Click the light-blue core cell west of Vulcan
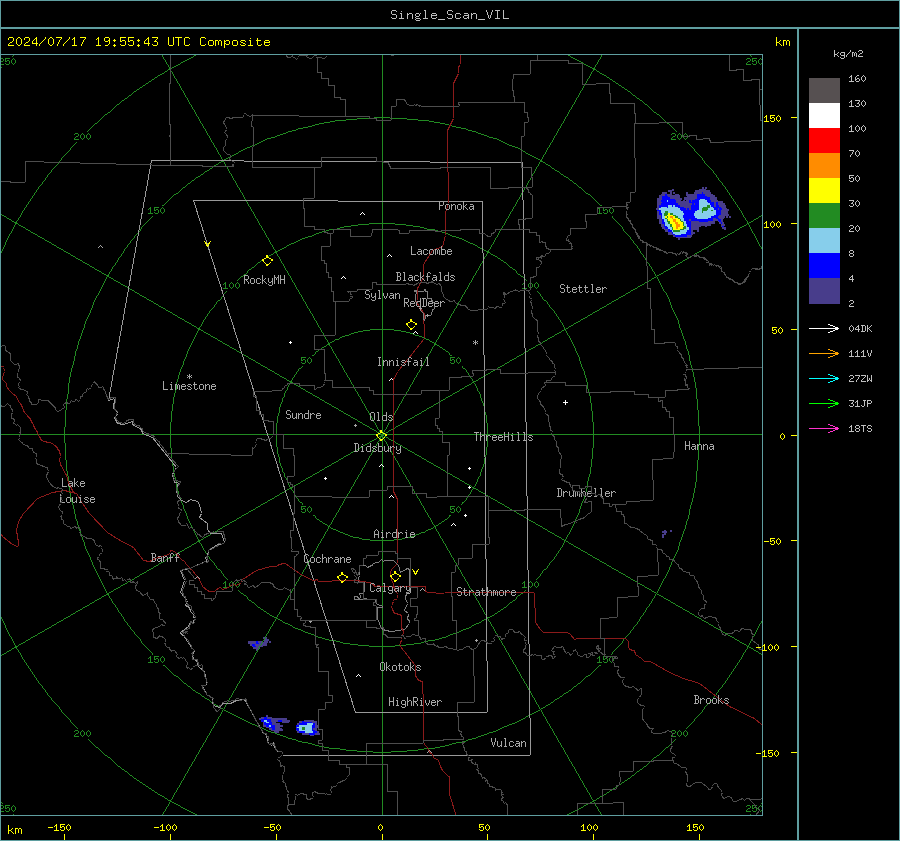This screenshot has width=900, height=841. coord(307,728)
